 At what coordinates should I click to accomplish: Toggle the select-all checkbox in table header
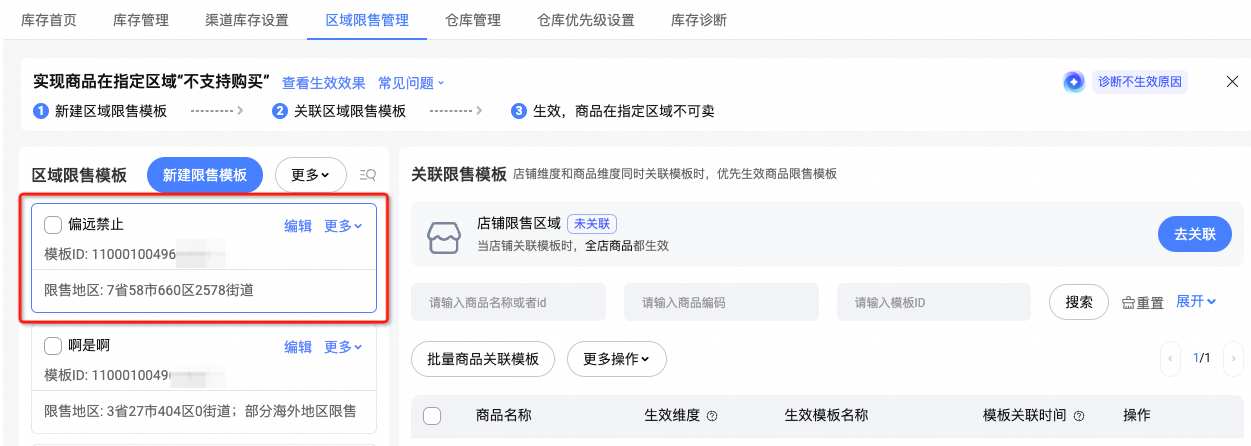click(x=432, y=416)
